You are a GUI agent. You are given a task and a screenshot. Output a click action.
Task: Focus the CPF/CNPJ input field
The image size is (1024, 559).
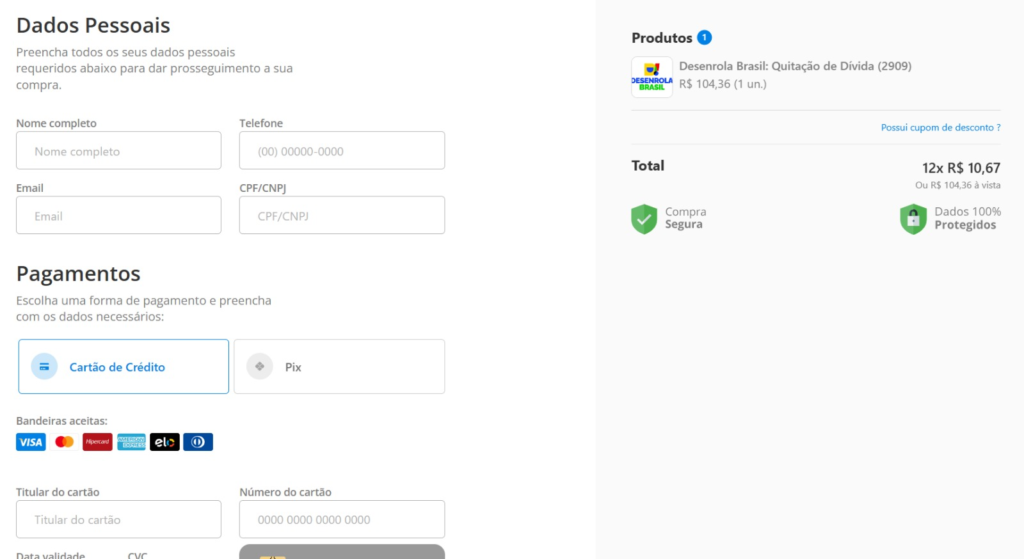(342, 216)
